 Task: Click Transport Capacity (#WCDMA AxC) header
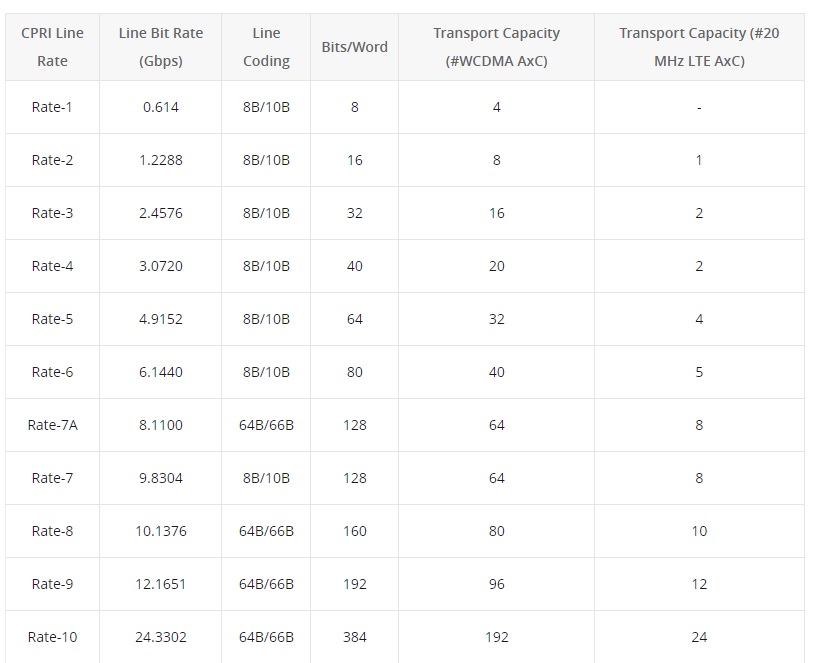tap(496, 47)
